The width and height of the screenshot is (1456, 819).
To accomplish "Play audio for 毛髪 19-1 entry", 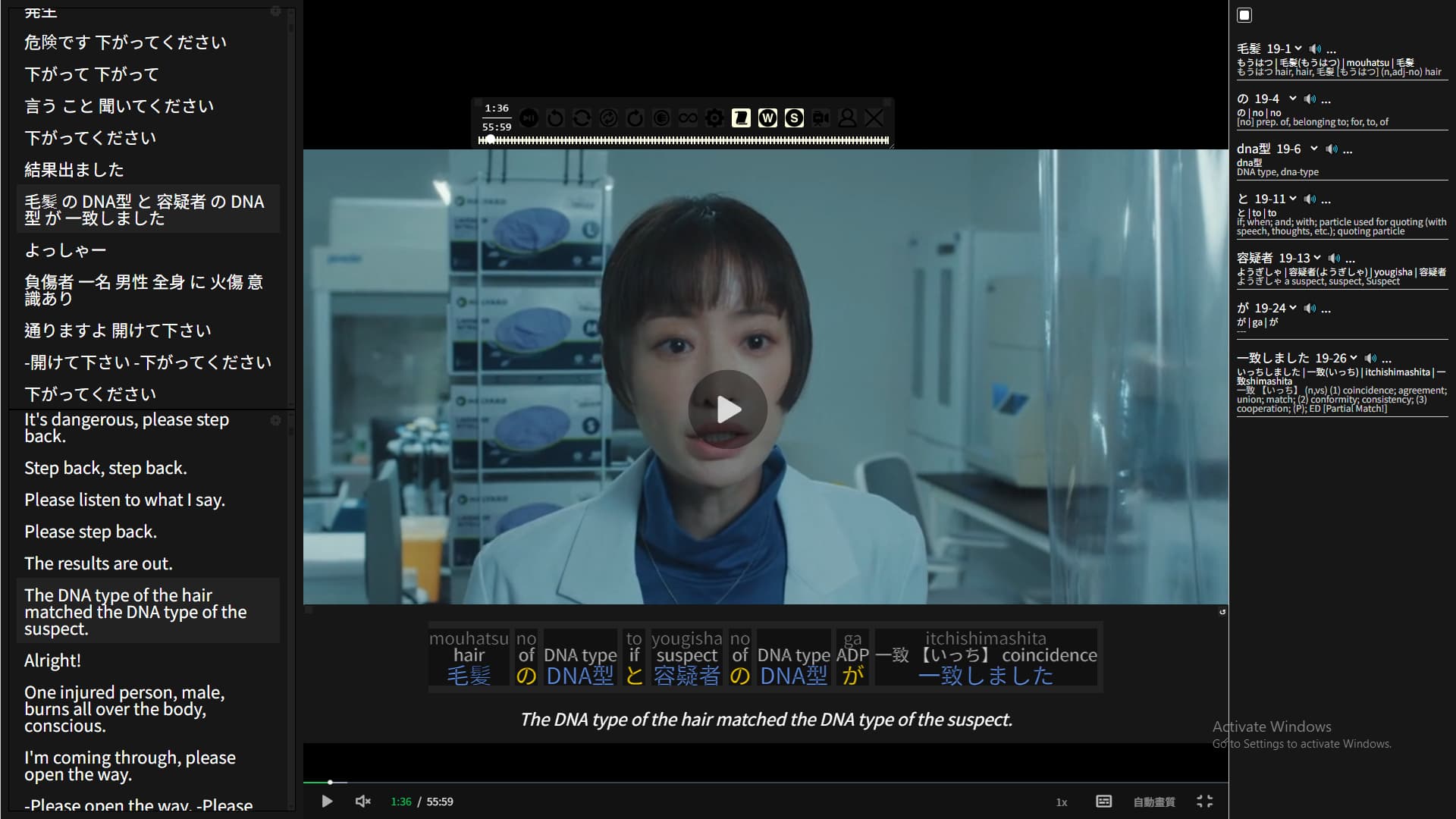I will pos(1314,49).
